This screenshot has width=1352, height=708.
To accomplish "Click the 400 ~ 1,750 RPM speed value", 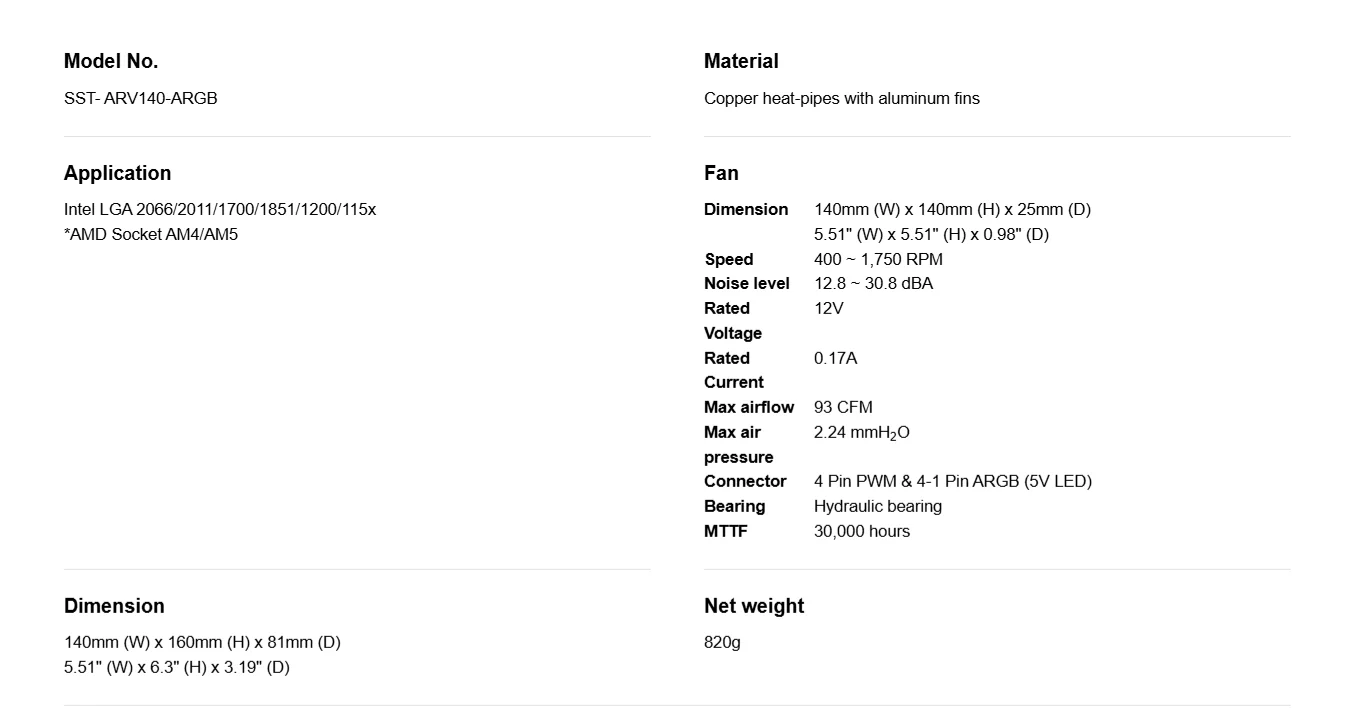I will click(x=878, y=259).
